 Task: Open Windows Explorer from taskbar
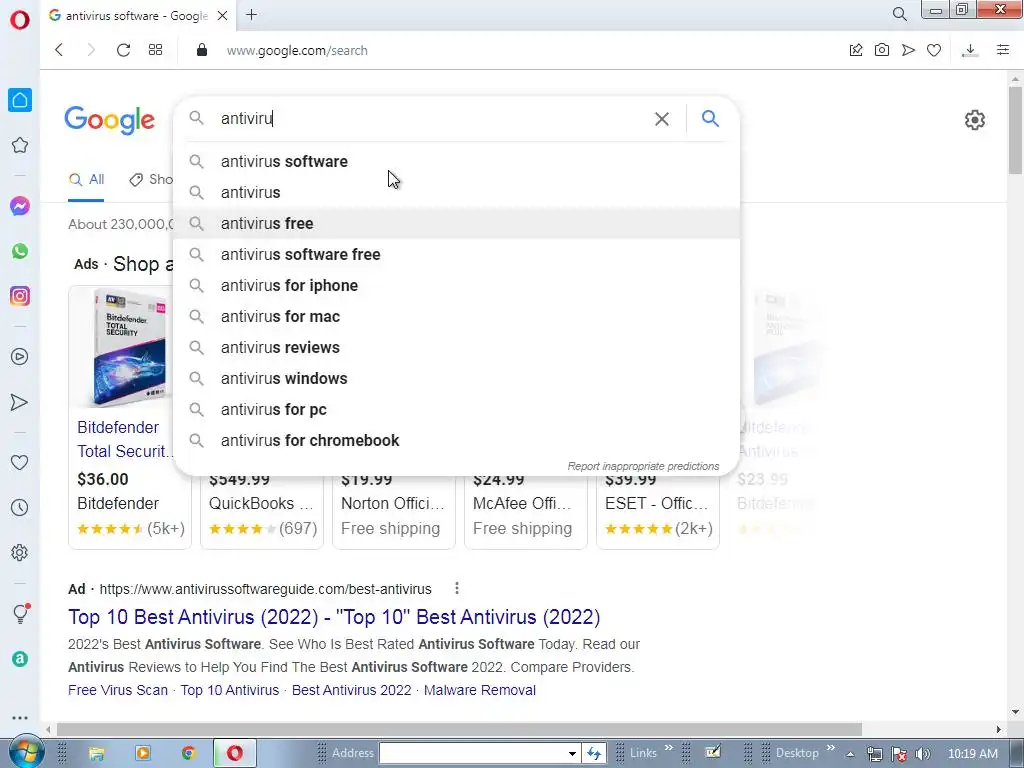pyautogui.click(x=97, y=754)
